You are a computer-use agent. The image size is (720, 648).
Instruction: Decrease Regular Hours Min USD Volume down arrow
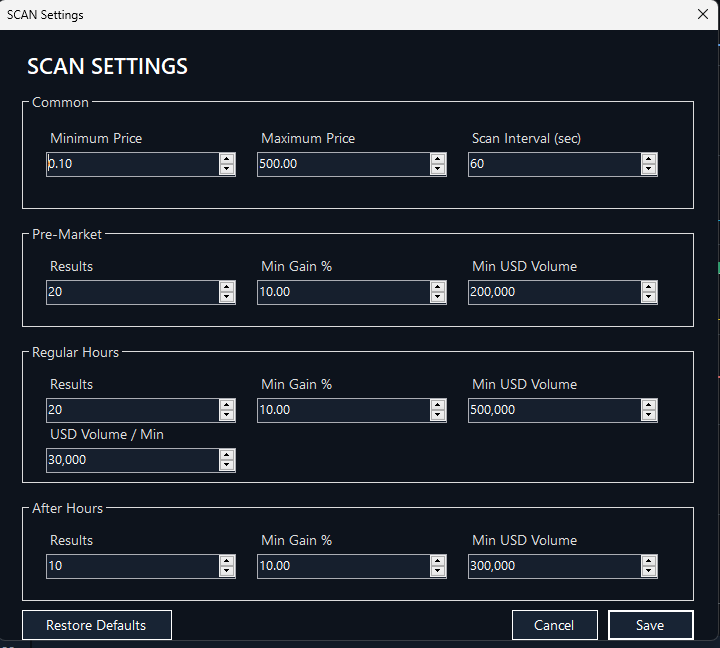point(648,416)
